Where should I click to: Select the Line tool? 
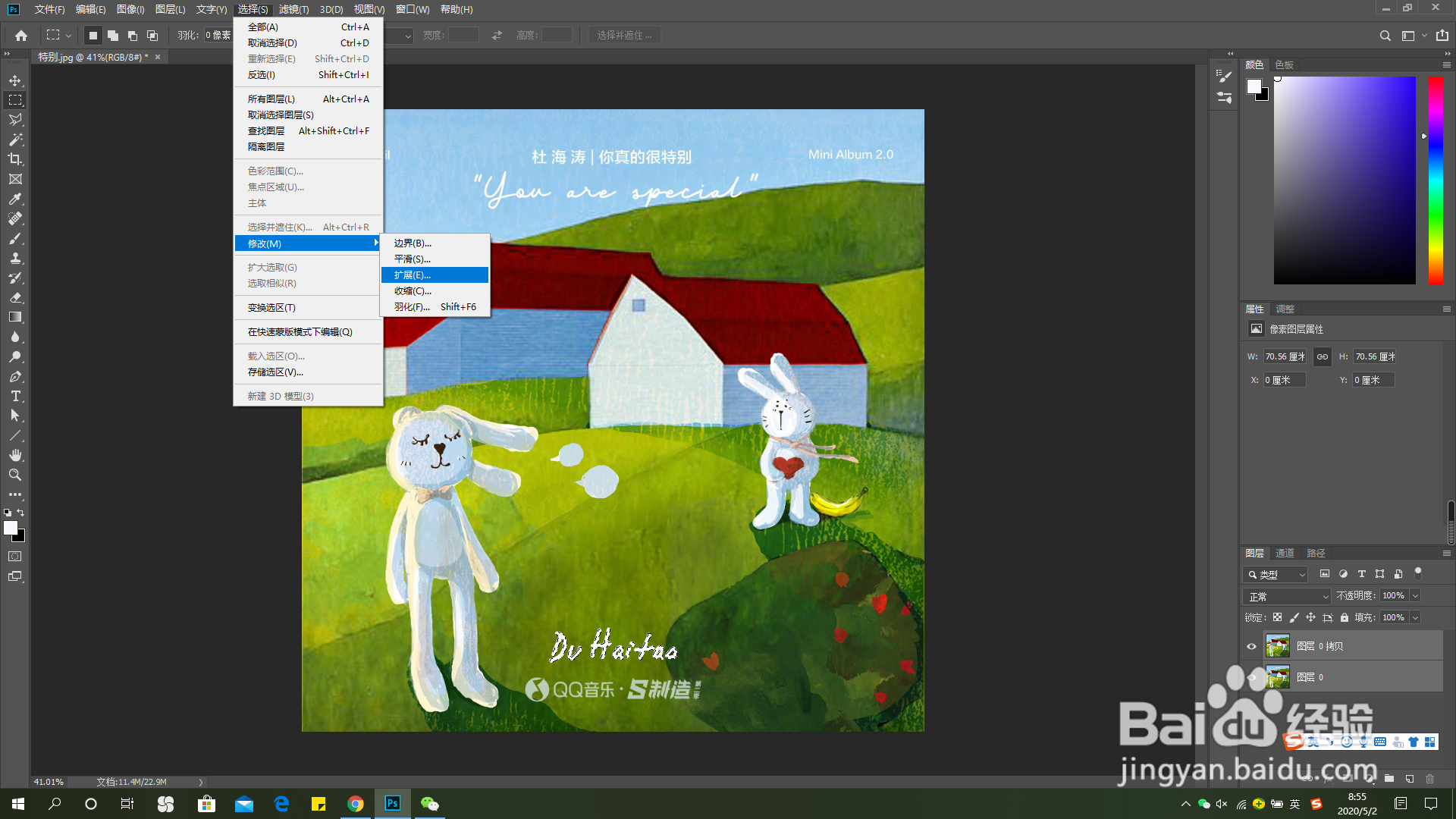(x=15, y=435)
